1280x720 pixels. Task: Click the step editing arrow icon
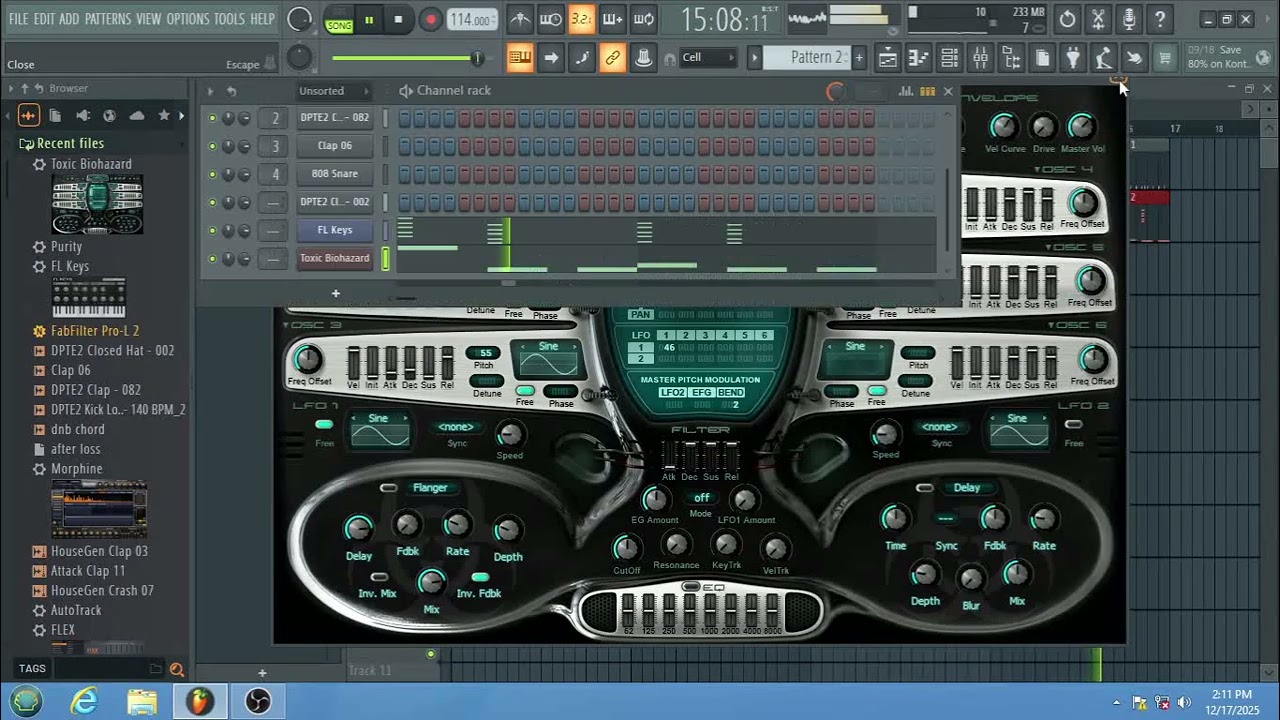pos(551,58)
